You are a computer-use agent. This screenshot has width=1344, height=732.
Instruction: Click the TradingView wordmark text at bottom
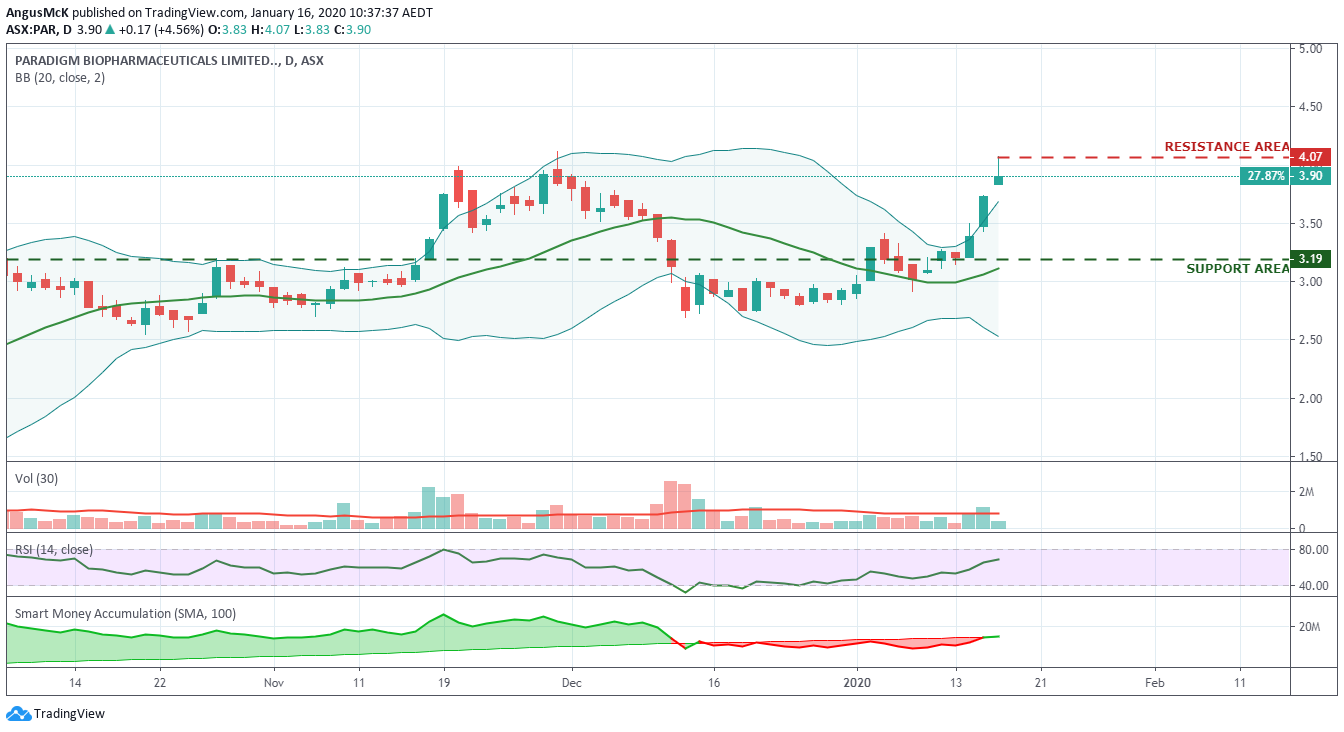pos(69,714)
